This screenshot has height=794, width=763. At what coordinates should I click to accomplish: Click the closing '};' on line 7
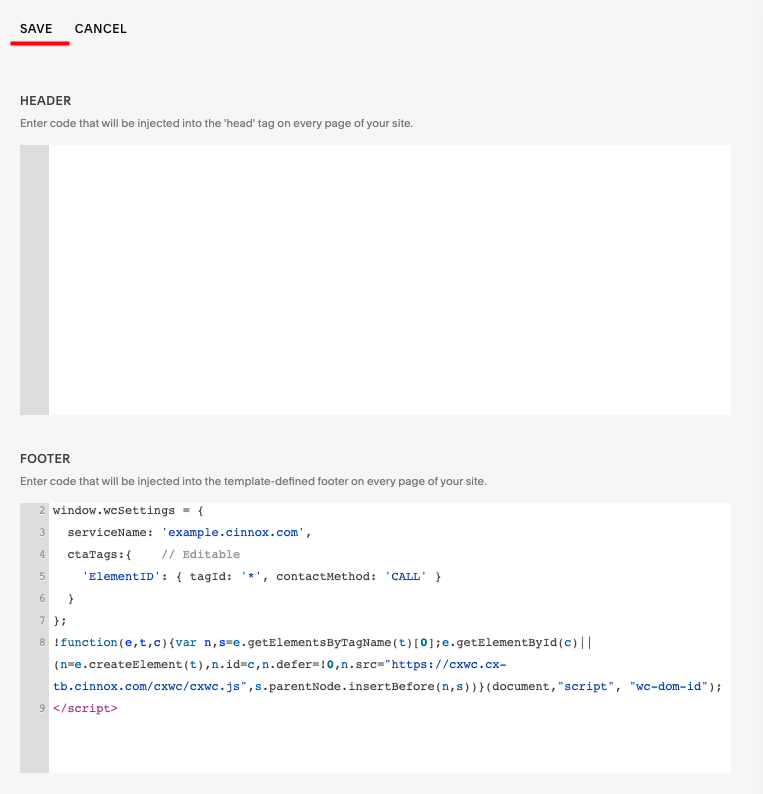pyautogui.click(x=60, y=621)
